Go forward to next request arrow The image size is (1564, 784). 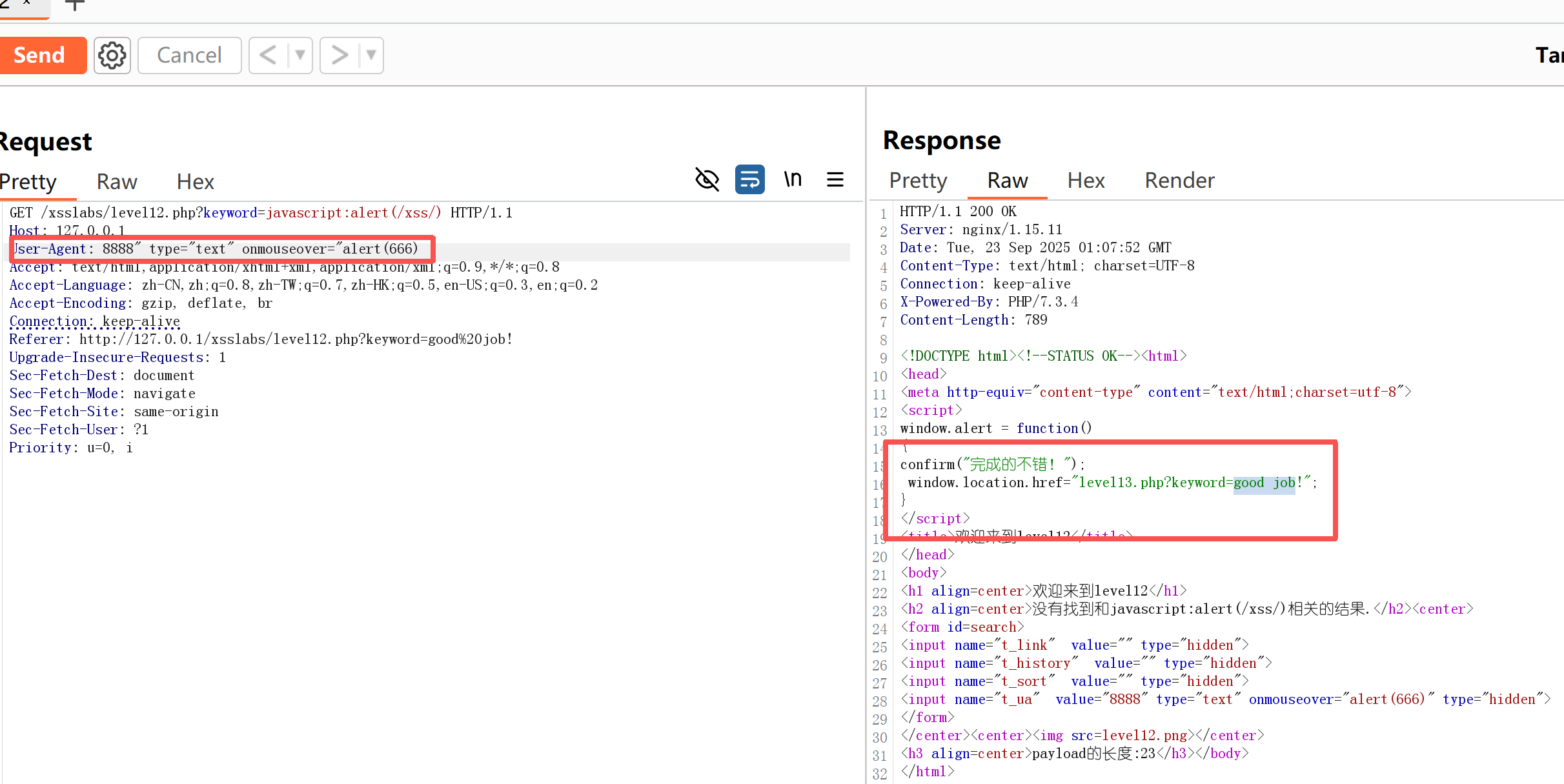340,55
